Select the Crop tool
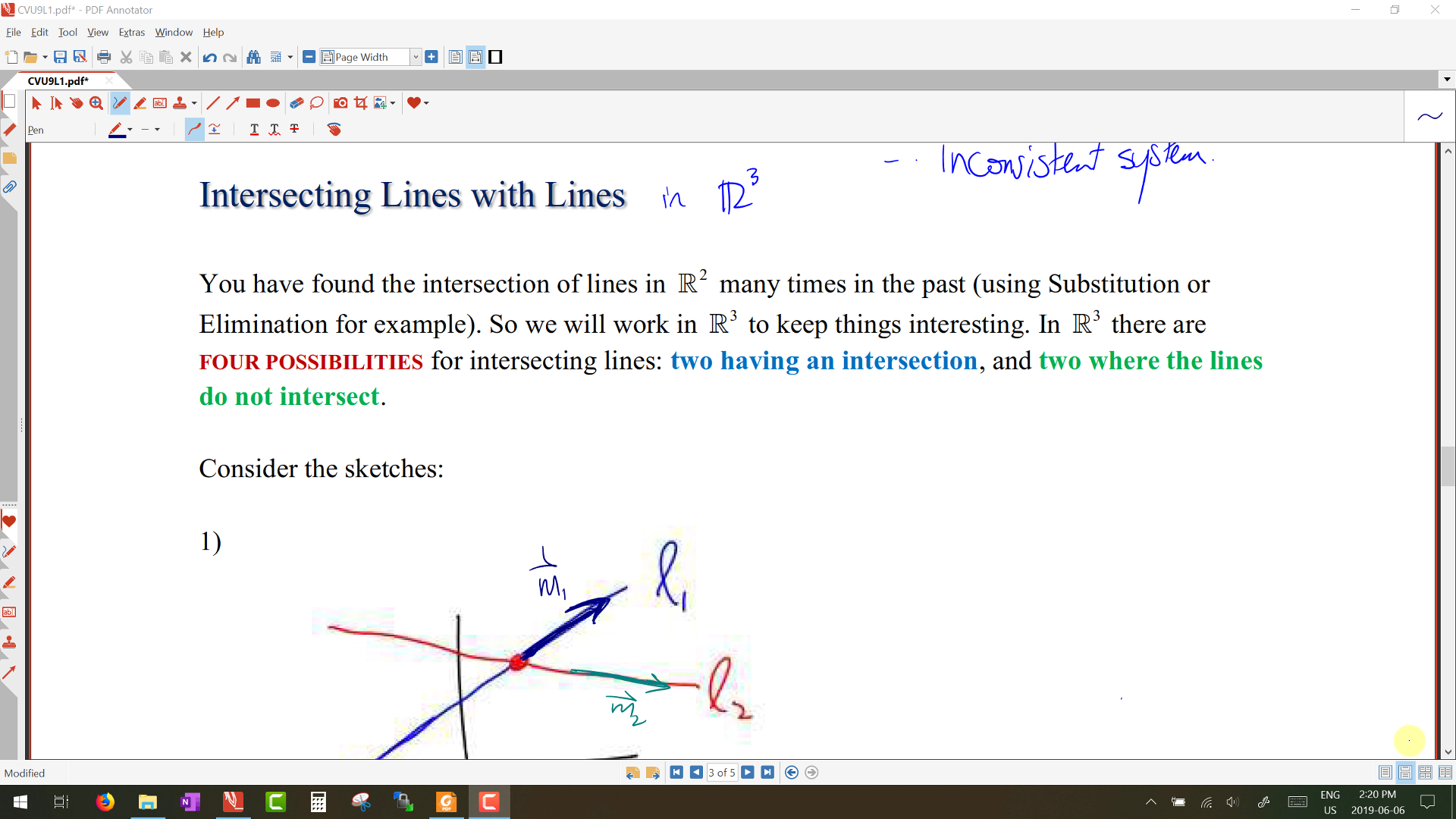Screen dimensions: 1456x819 361,103
